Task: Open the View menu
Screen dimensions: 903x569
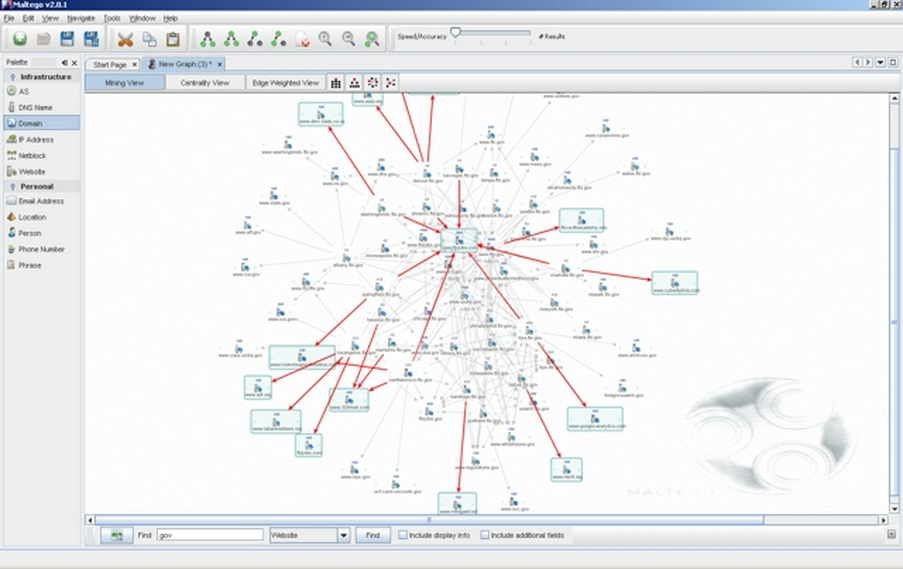Action: [50, 18]
